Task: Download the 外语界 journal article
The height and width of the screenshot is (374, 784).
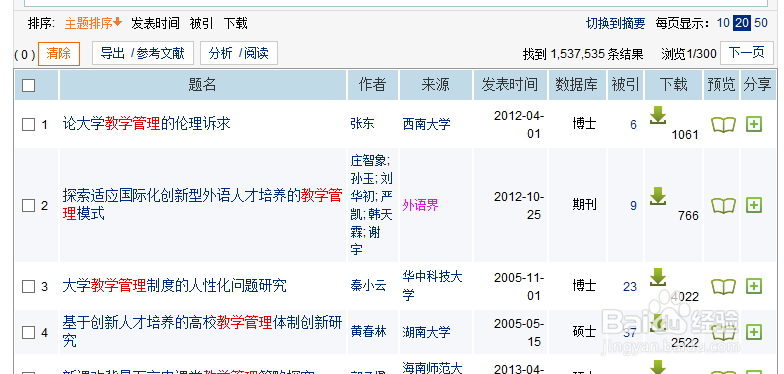Action: 658,196
